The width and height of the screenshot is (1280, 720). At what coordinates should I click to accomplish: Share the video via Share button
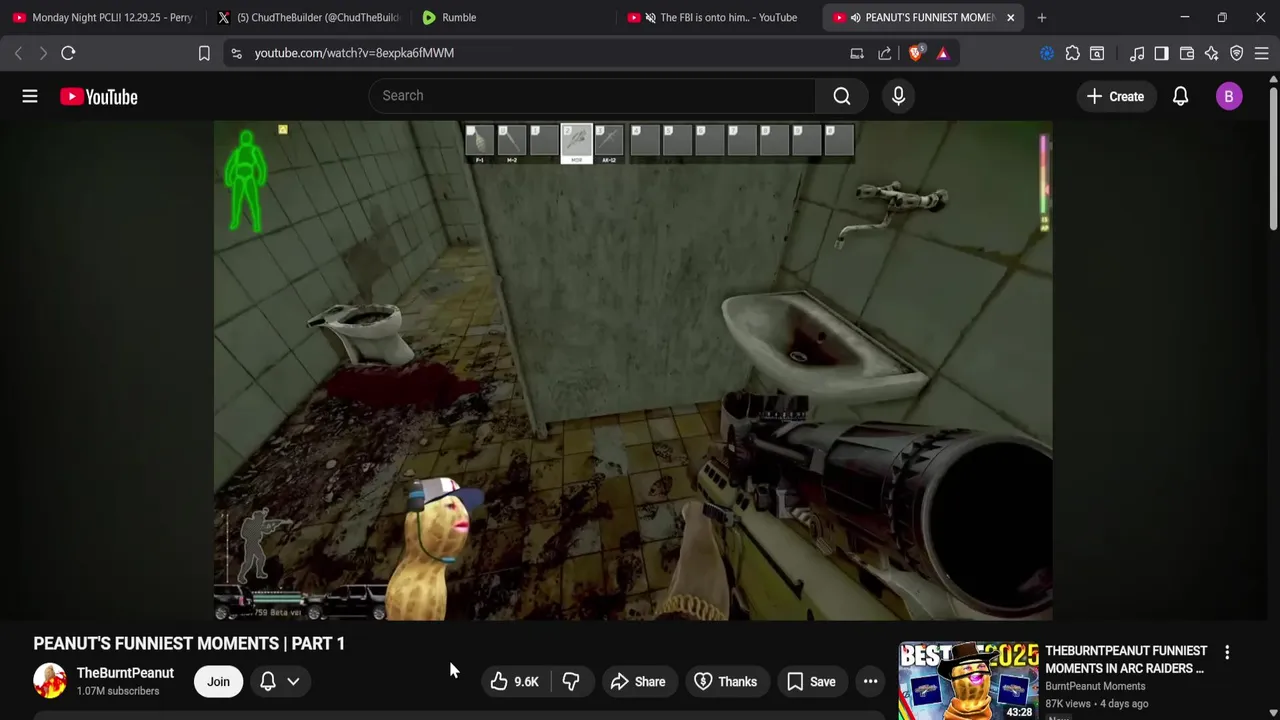(x=638, y=682)
